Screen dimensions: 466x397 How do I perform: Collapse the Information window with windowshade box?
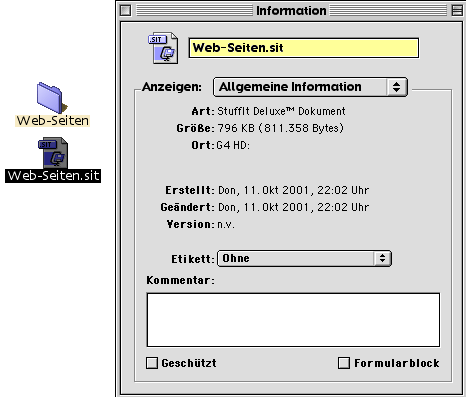coord(457,10)
